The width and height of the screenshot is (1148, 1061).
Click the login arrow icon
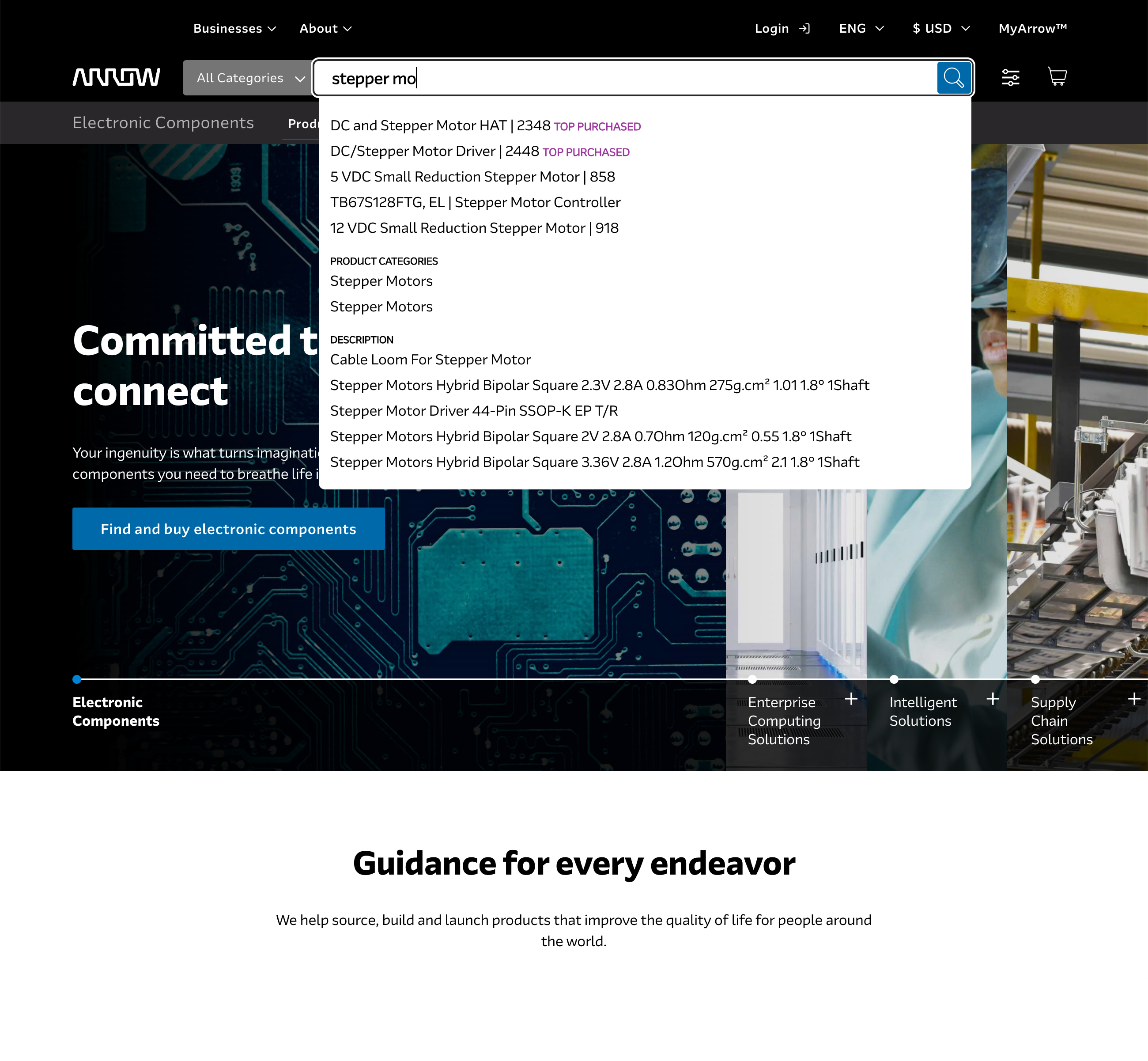pyautogui.click(x=806, y=27)
